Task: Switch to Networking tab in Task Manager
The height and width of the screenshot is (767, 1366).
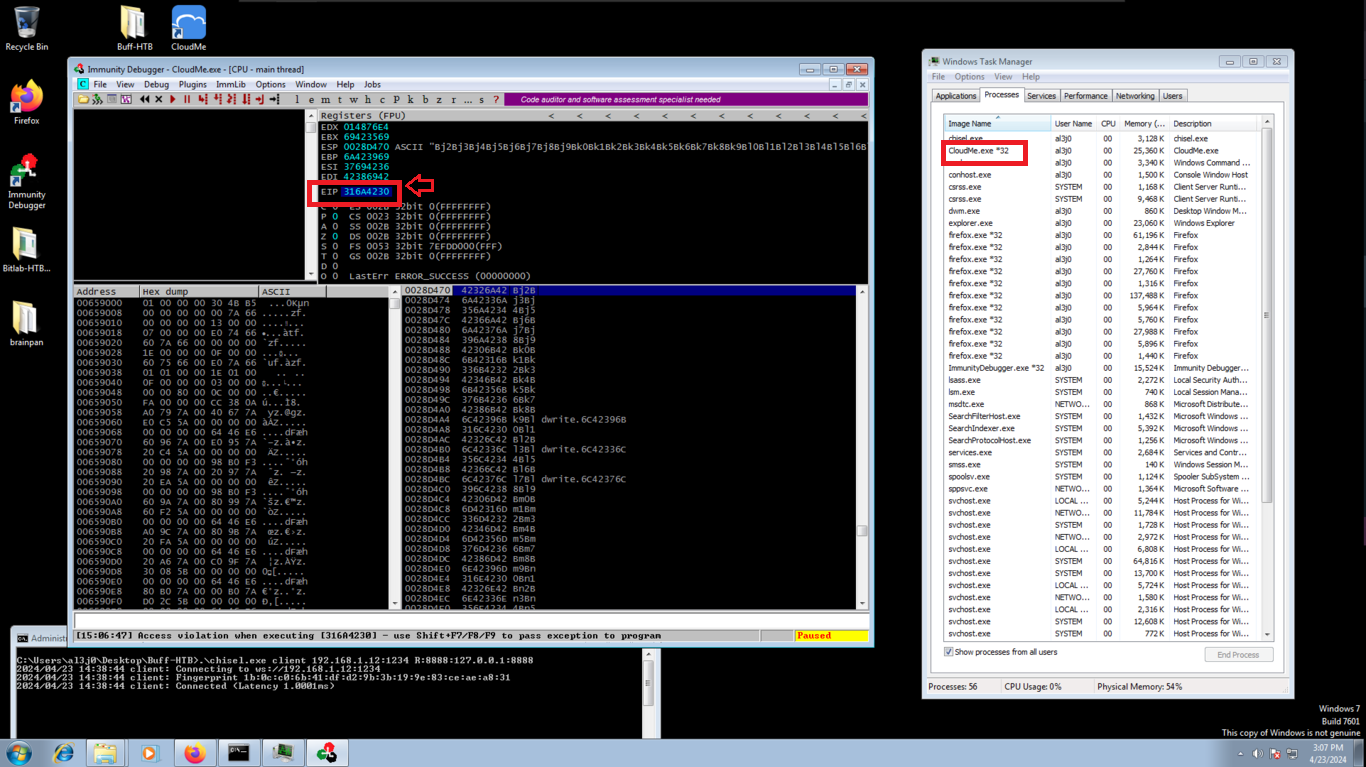Action: [1134, 96]
